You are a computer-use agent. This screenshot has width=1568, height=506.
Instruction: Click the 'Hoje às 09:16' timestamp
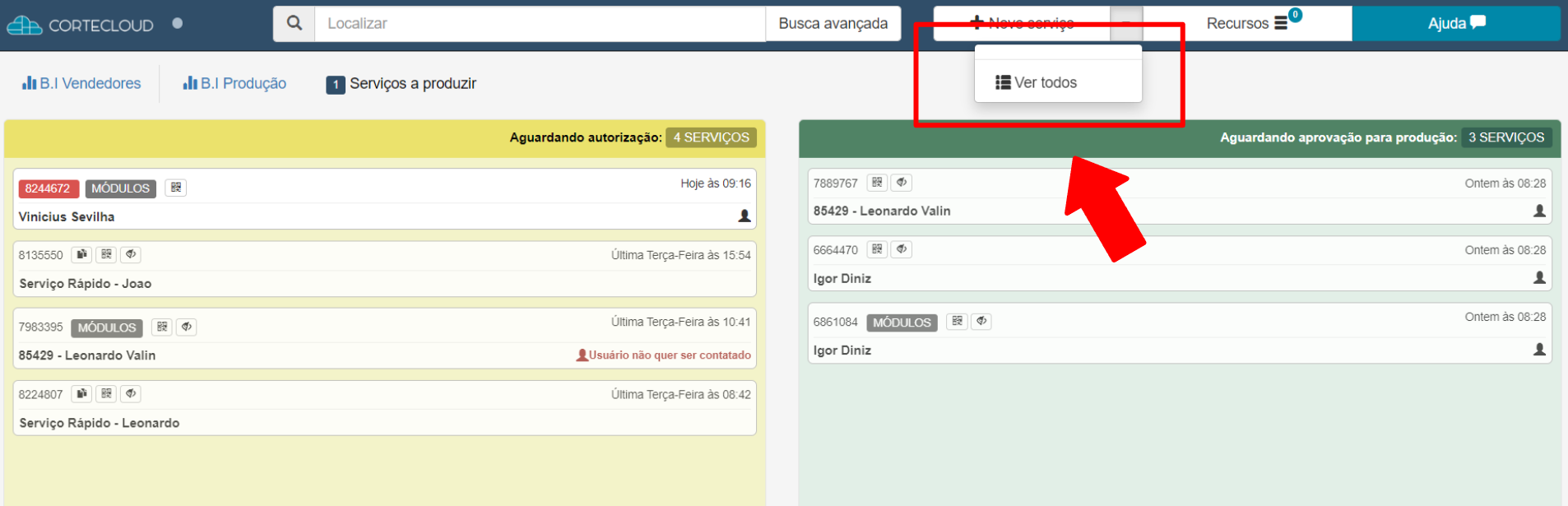(716, 183)
